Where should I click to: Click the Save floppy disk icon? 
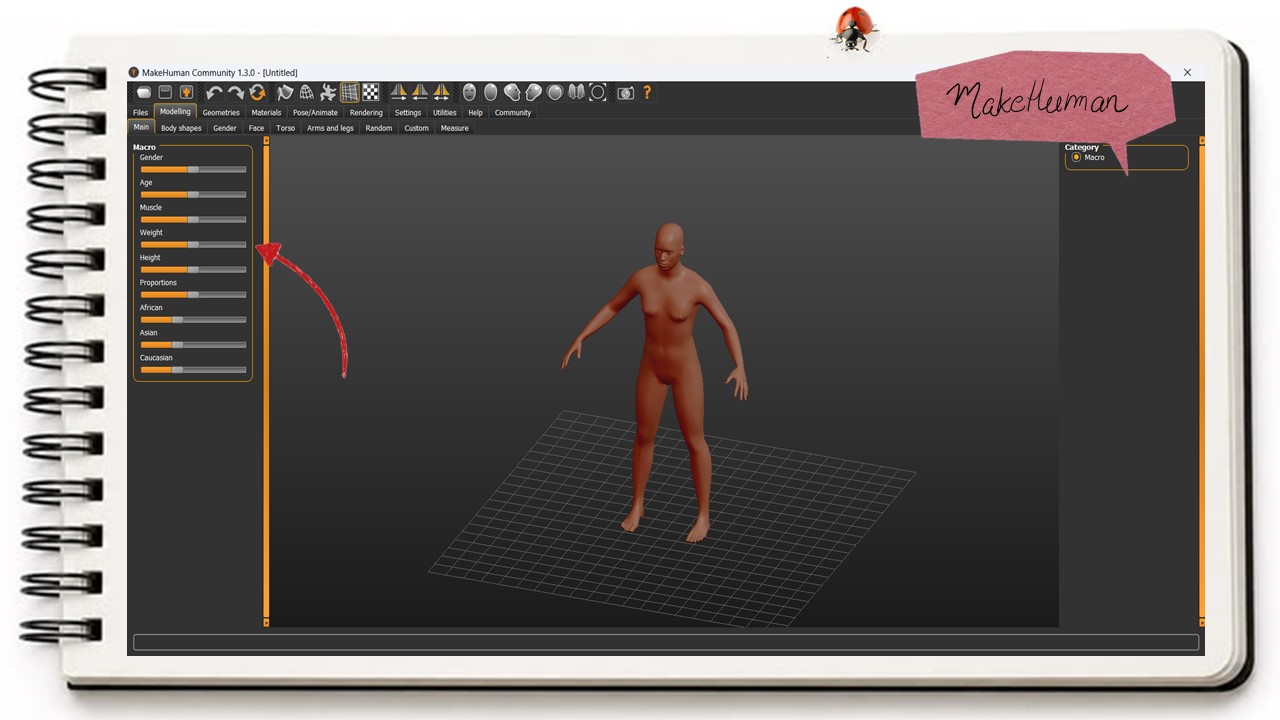[x=166, y=93]
